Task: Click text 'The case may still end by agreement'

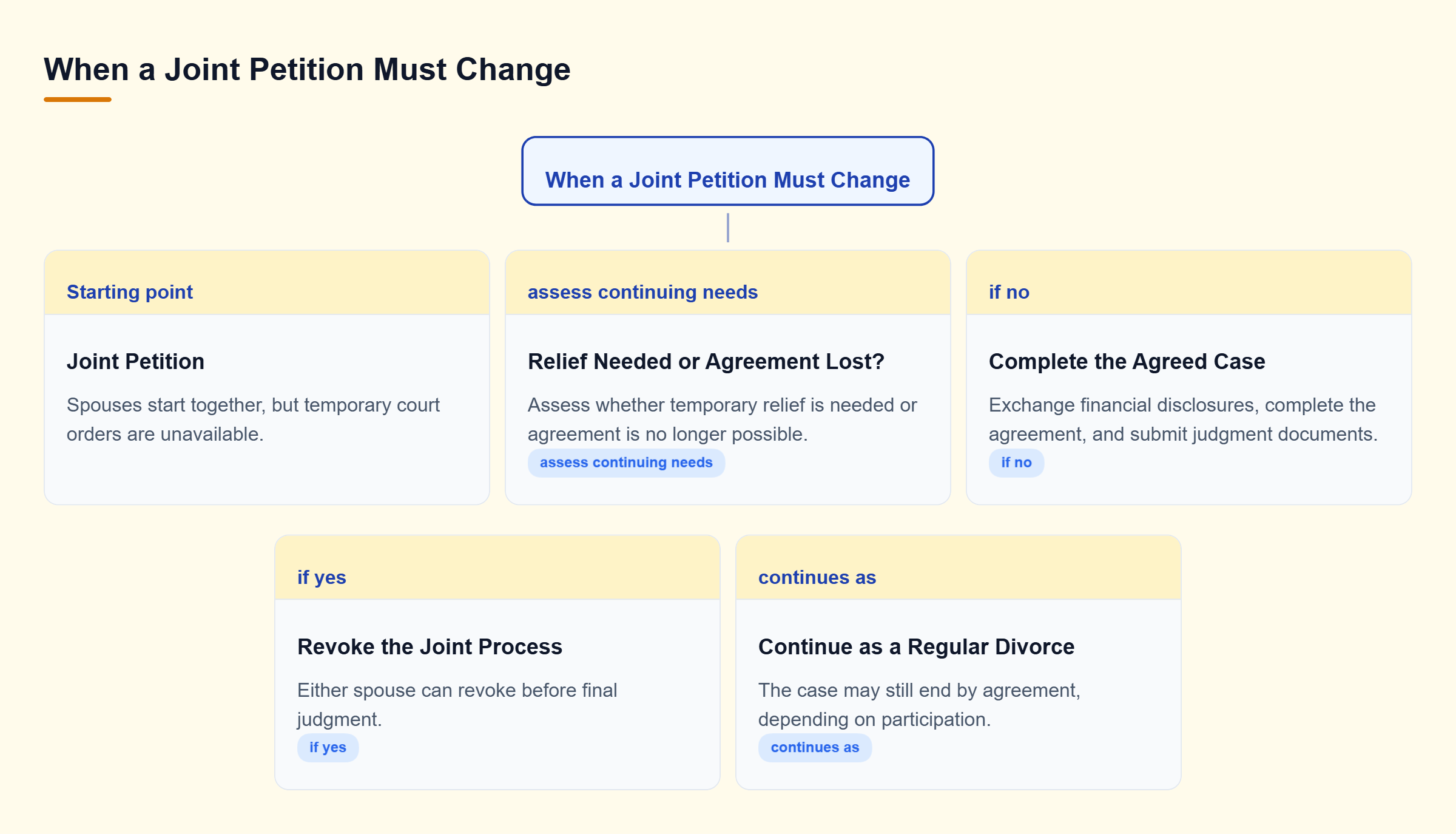Action: 919,705
